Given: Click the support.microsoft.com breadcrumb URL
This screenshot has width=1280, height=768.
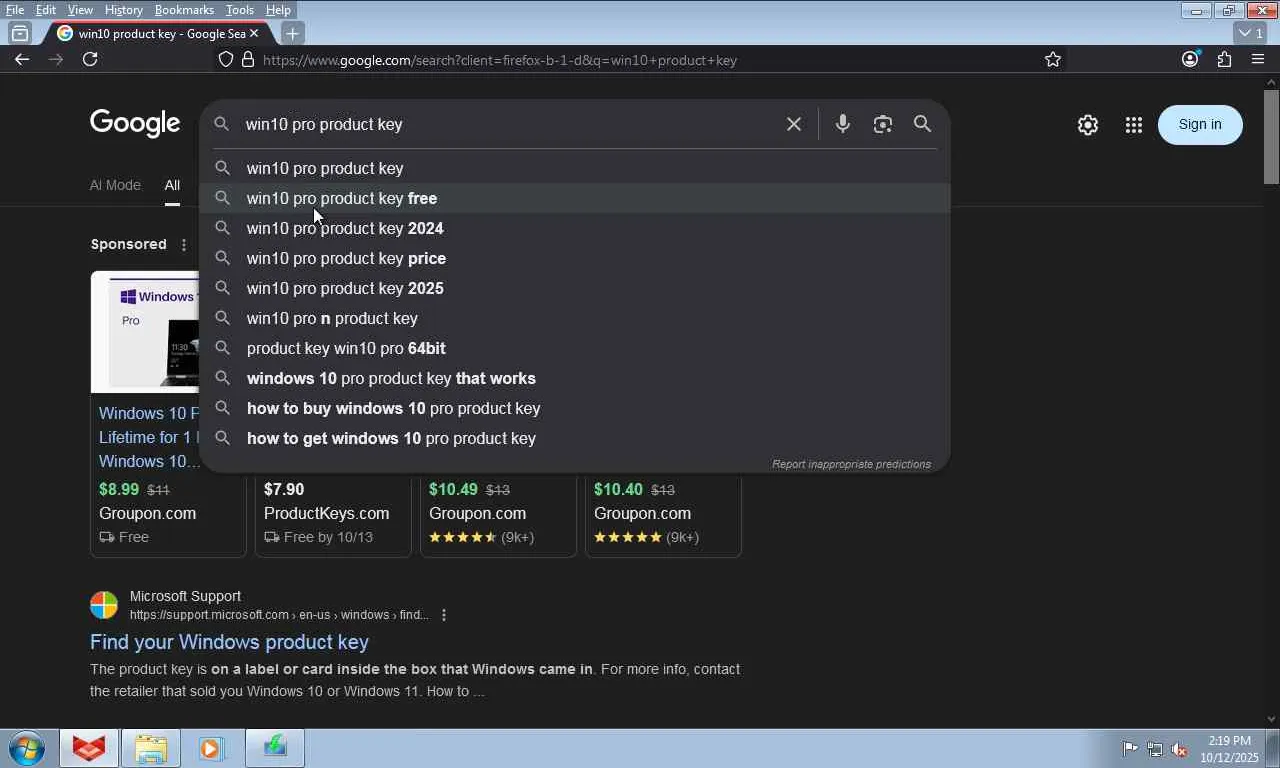Looking at the screenshot, I should pos(279,615).
